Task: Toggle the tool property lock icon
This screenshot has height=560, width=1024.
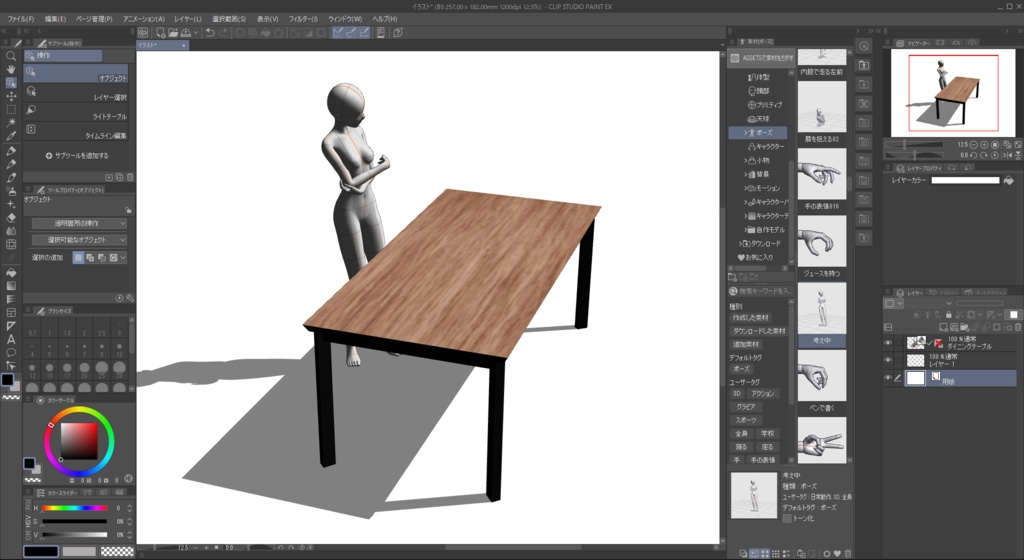Action: click(x=128, y=210)
